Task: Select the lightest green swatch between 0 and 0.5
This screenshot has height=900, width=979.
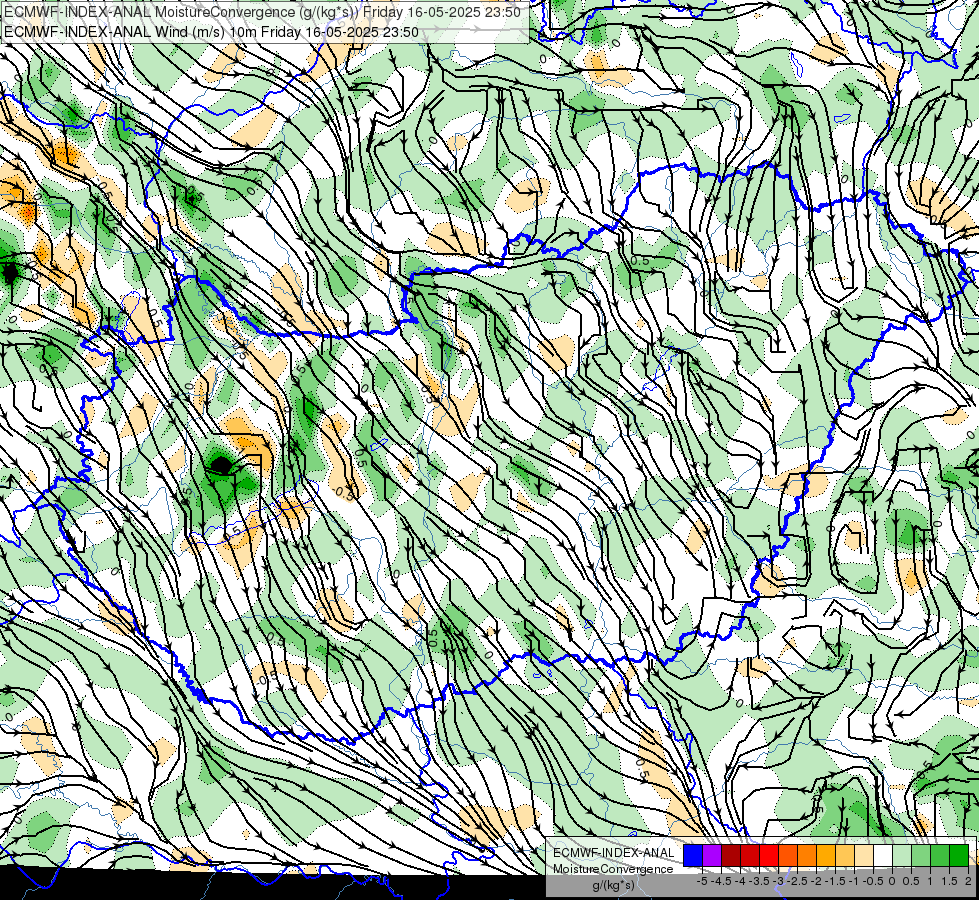Action: [902, 856]
